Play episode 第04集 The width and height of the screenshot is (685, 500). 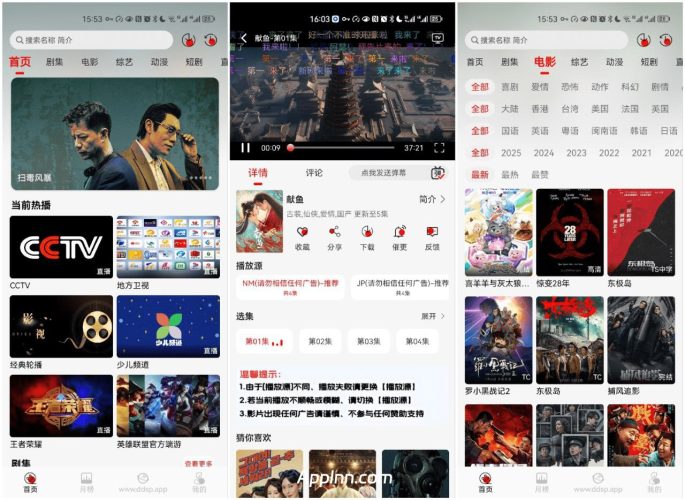coord(417,341)
